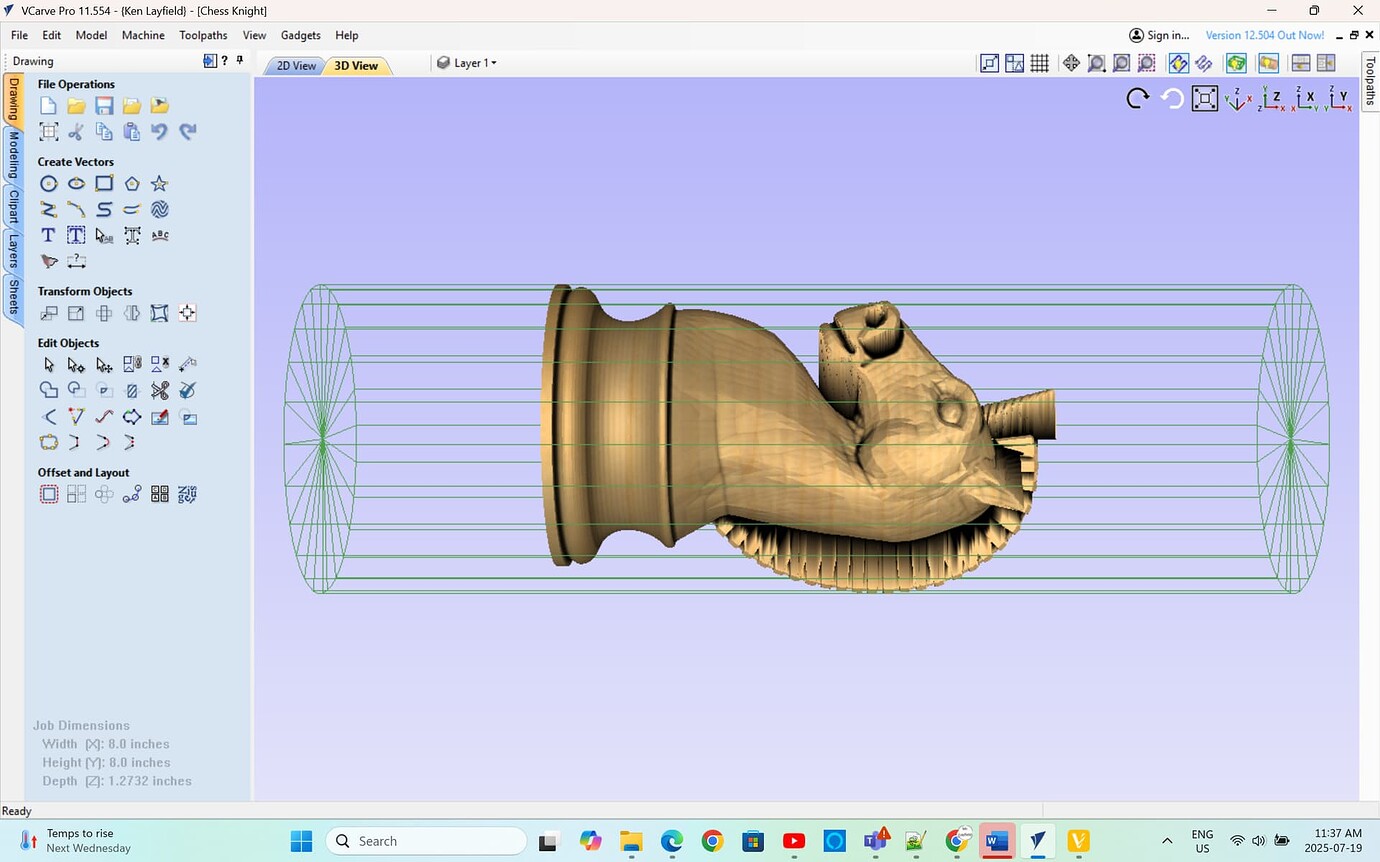Open the Offset Vectors tool

48,493
